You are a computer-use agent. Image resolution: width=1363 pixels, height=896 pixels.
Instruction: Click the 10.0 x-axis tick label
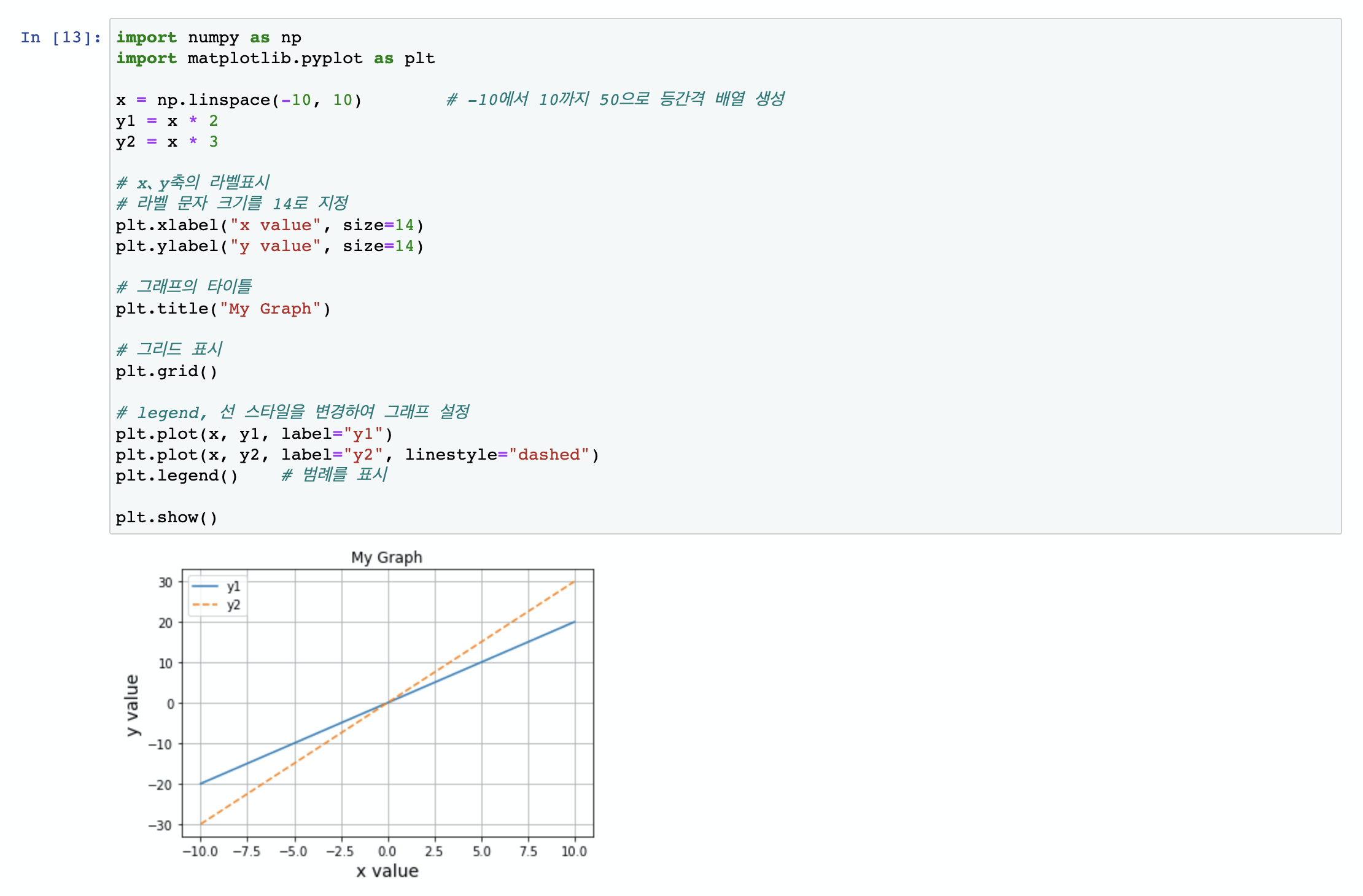574,851
